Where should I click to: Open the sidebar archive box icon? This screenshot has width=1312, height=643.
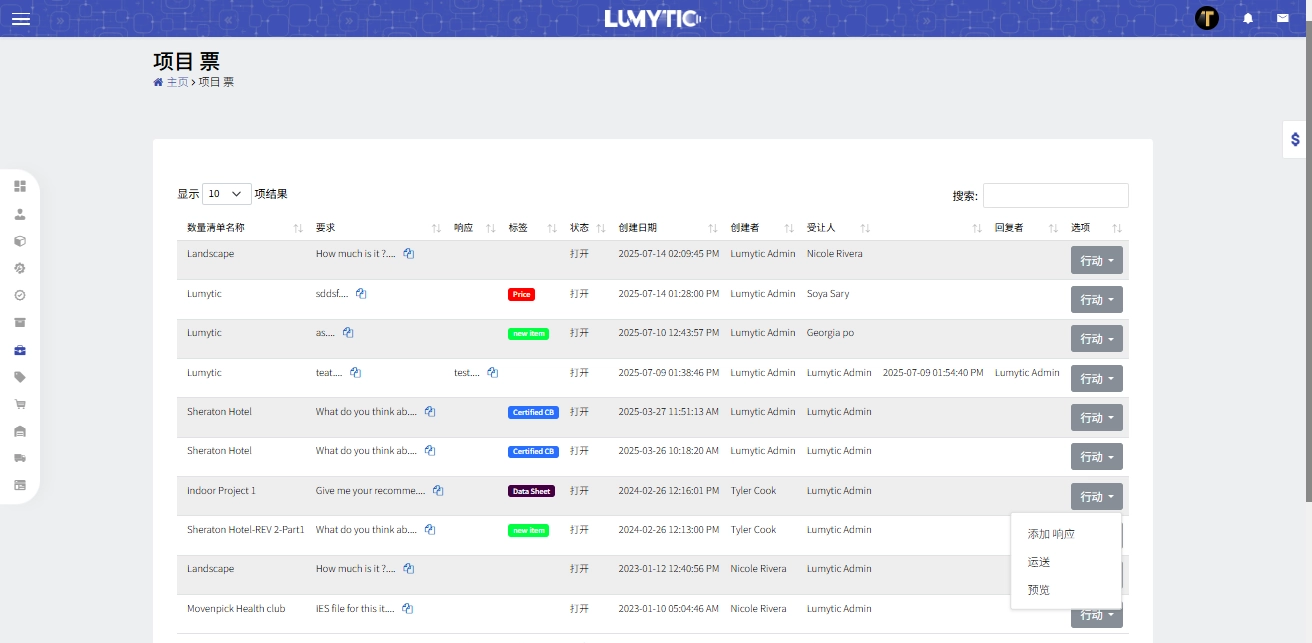click(20, 322)
